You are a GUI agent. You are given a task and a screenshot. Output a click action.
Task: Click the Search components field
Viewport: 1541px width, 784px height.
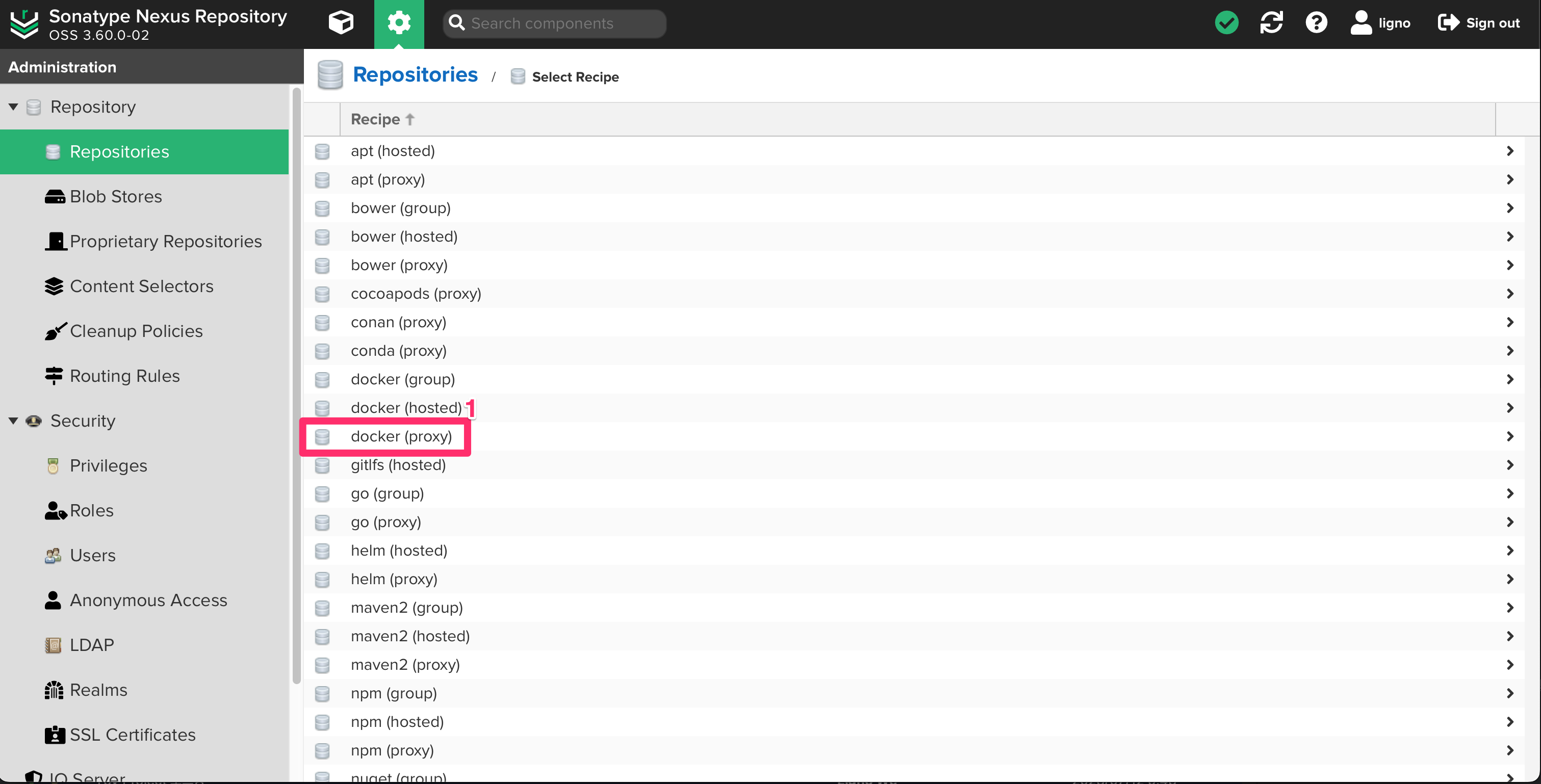pos(553,23)
